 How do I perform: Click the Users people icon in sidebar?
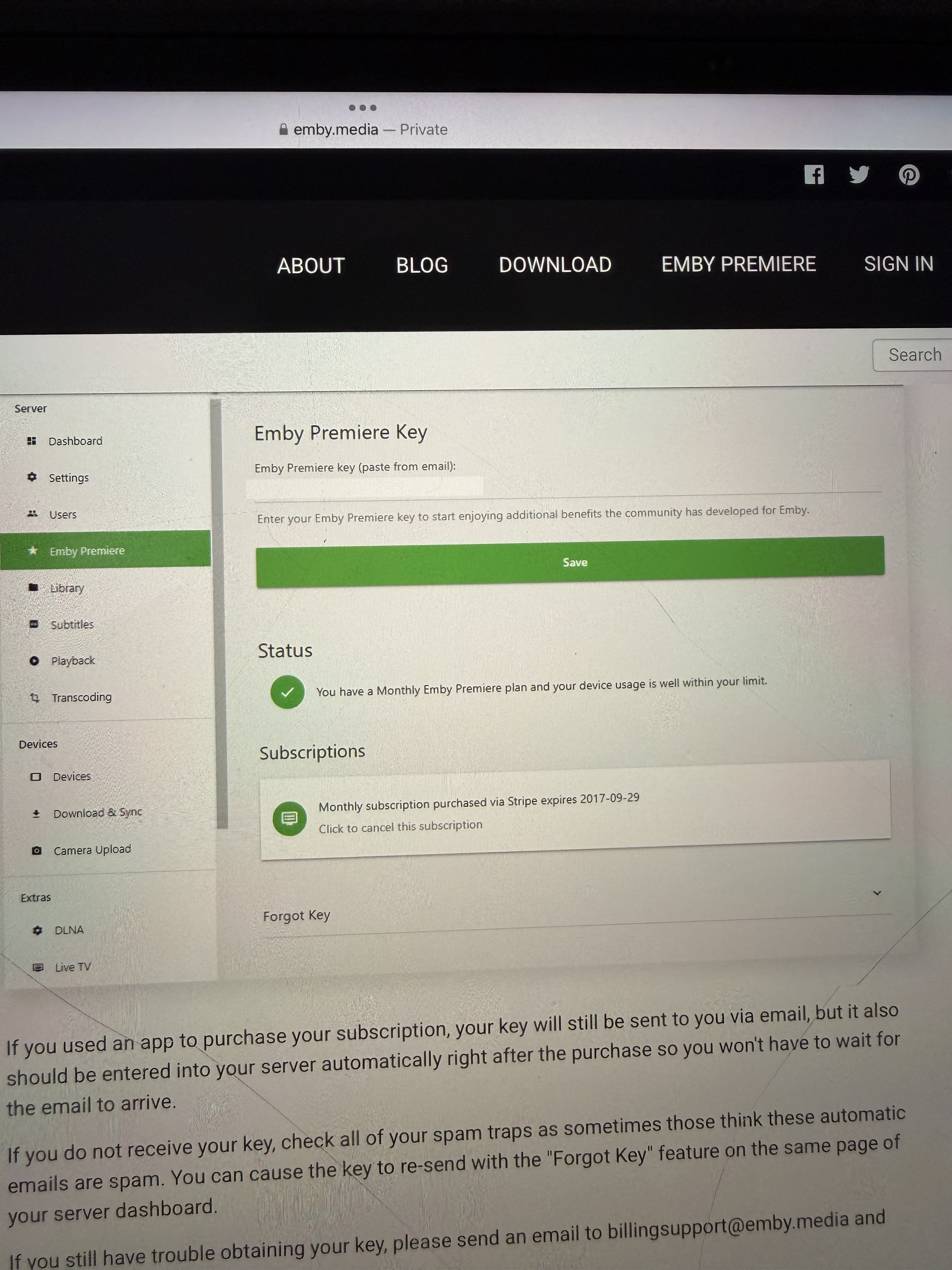coord(33,514)
